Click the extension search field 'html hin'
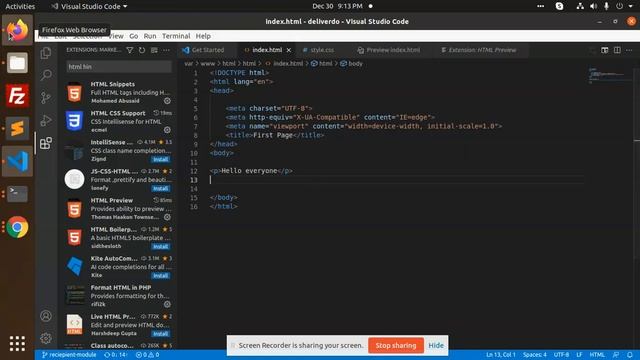Image resolution: width=640 pixels, height=360 pixels. click(119, 67)
